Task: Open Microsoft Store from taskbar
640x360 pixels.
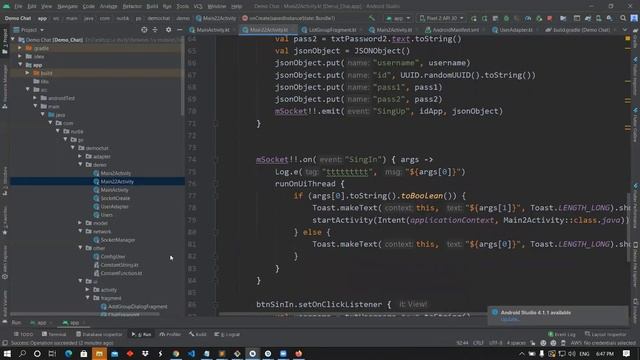Action: point(84,353)
